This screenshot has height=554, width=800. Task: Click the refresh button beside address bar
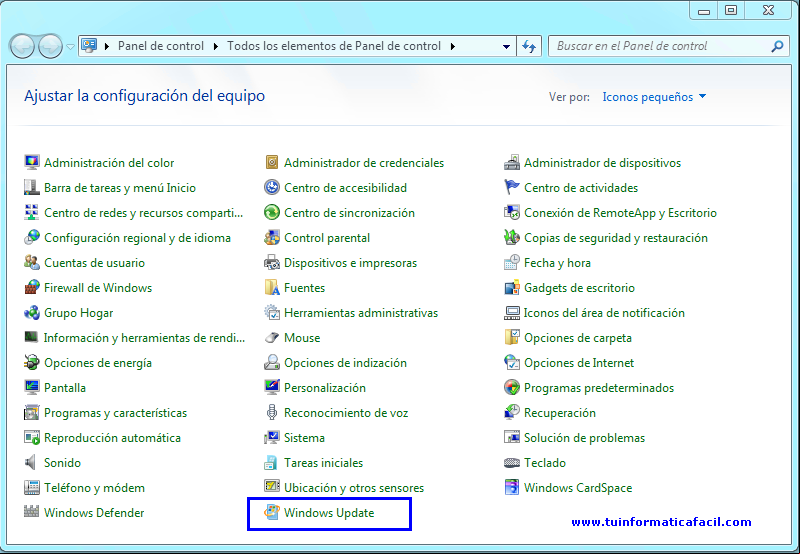tap(529, 46)
